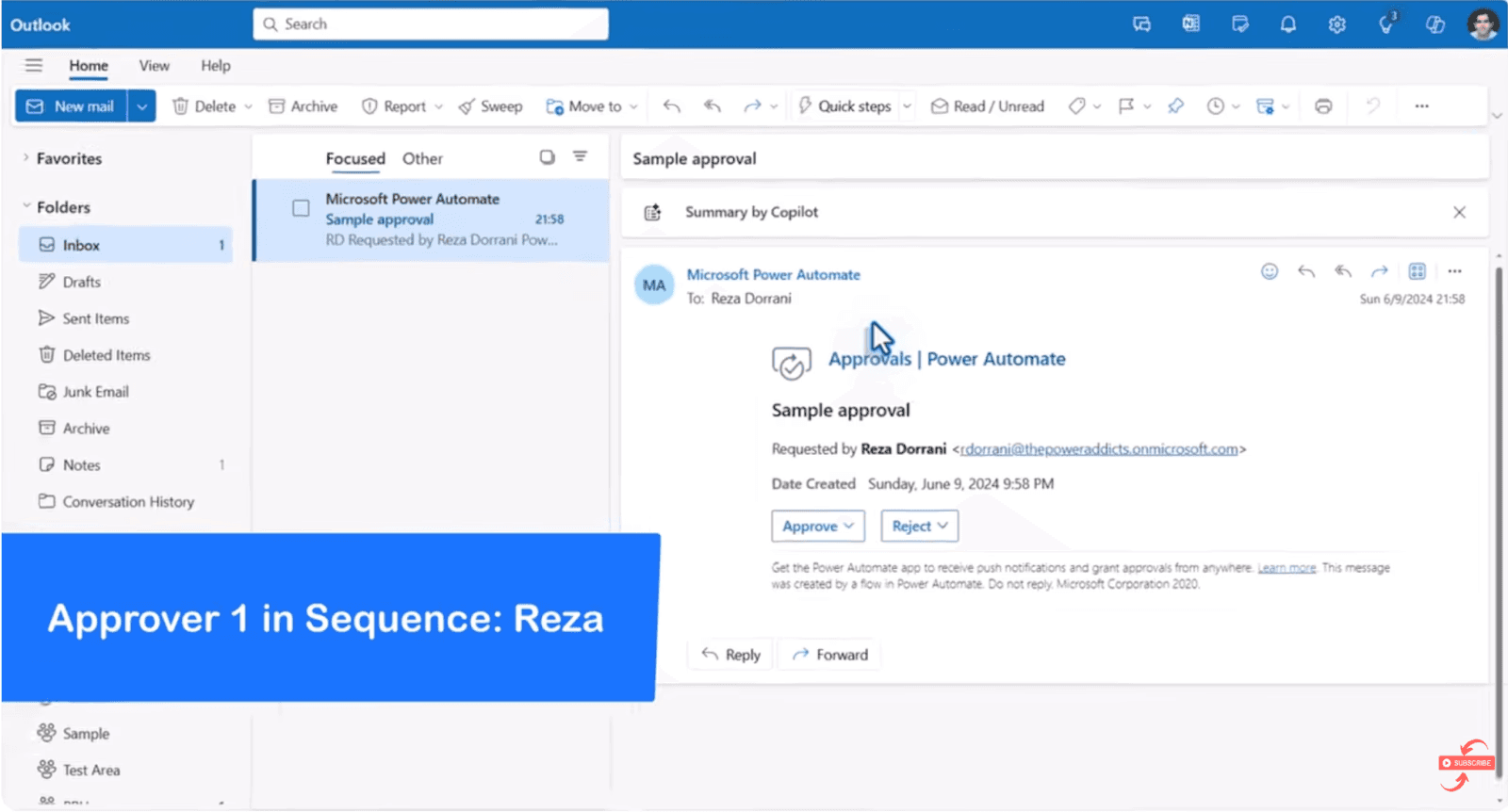Reply all using the message header icon
This screenshot has width=1508, height=812.
1343,271
